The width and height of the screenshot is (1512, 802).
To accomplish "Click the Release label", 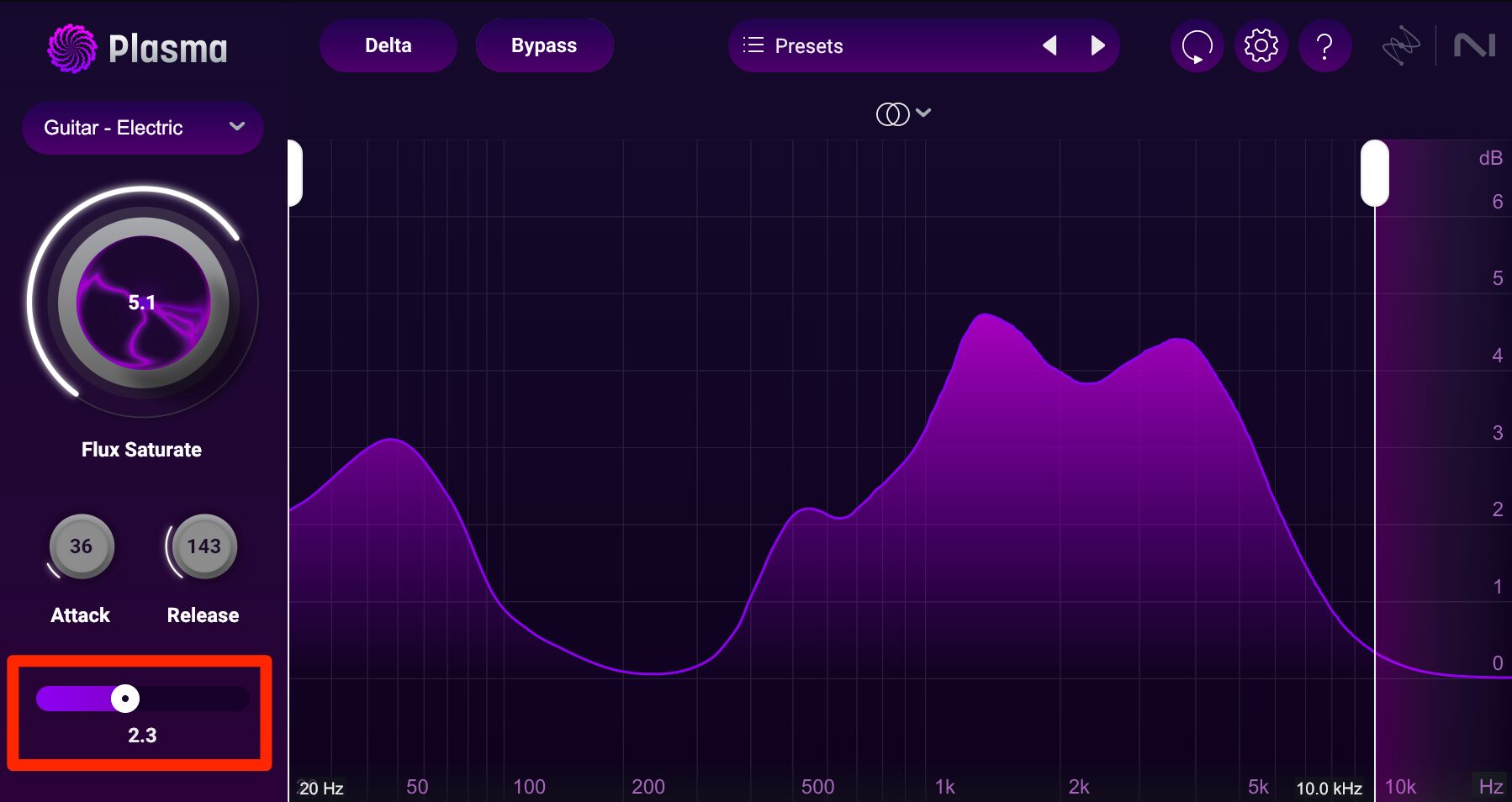I will click(x=203, y=615).
